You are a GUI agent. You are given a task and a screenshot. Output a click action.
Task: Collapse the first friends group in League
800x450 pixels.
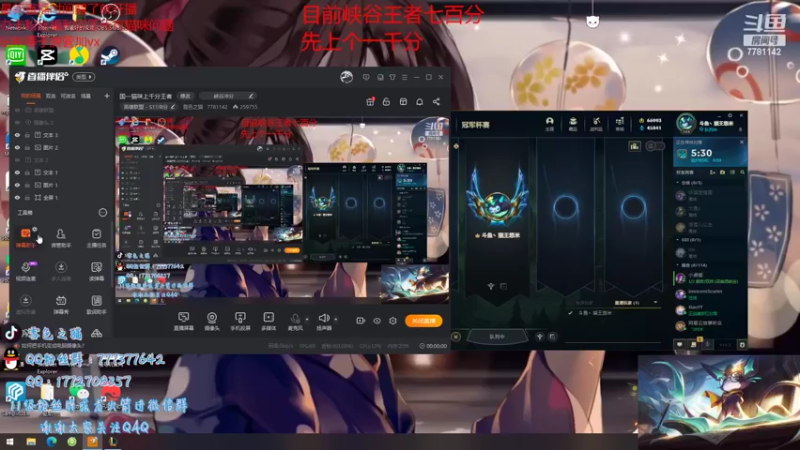678,182
